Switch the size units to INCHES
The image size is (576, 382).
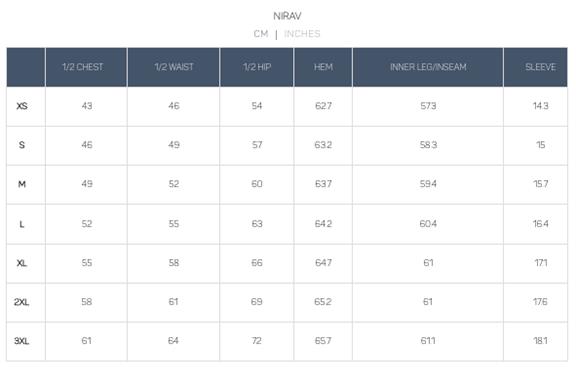pyautogui.click(x=302, y=34)
